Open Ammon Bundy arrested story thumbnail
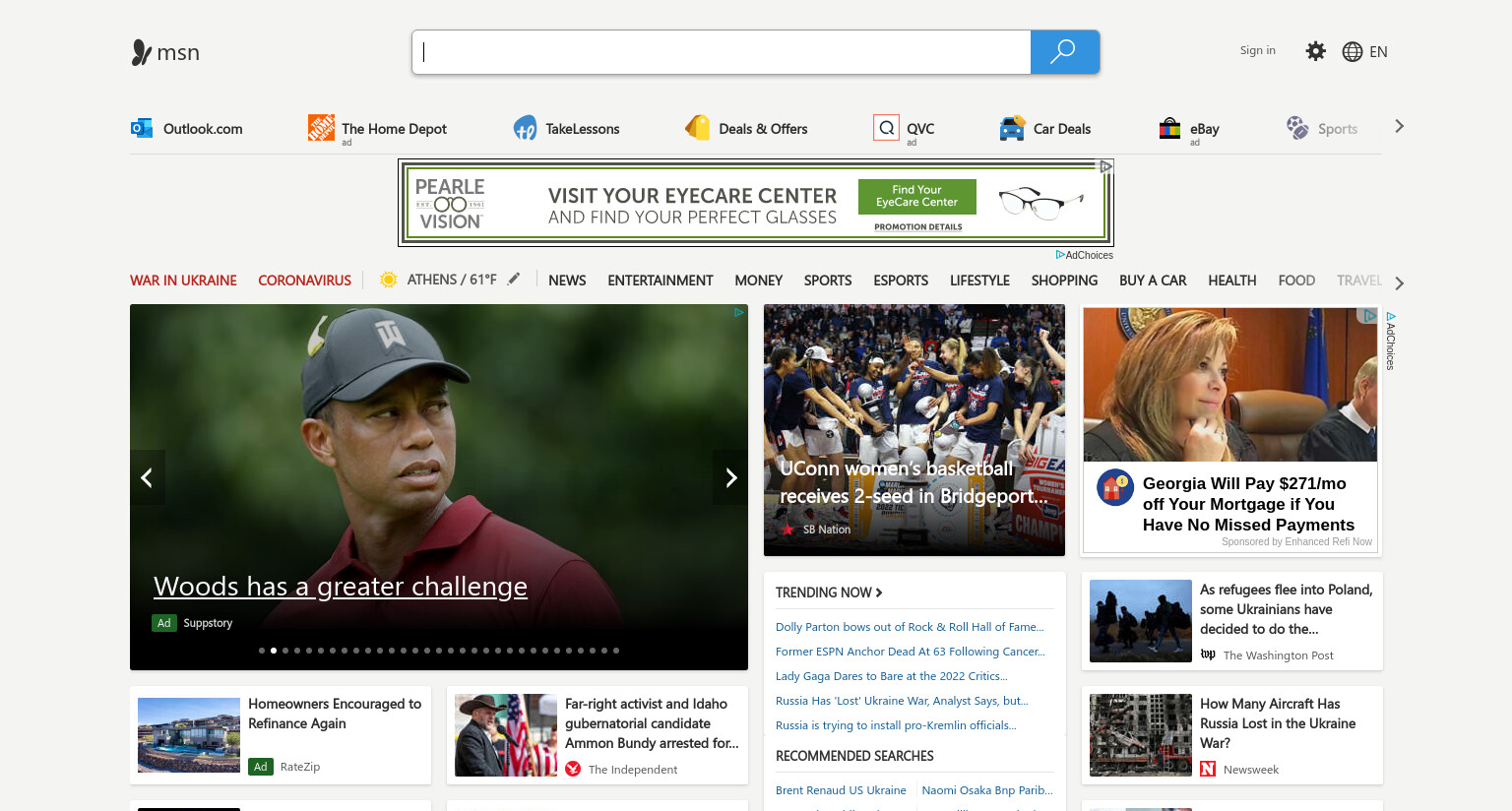 pyautogui.click(x=506, y=735)
